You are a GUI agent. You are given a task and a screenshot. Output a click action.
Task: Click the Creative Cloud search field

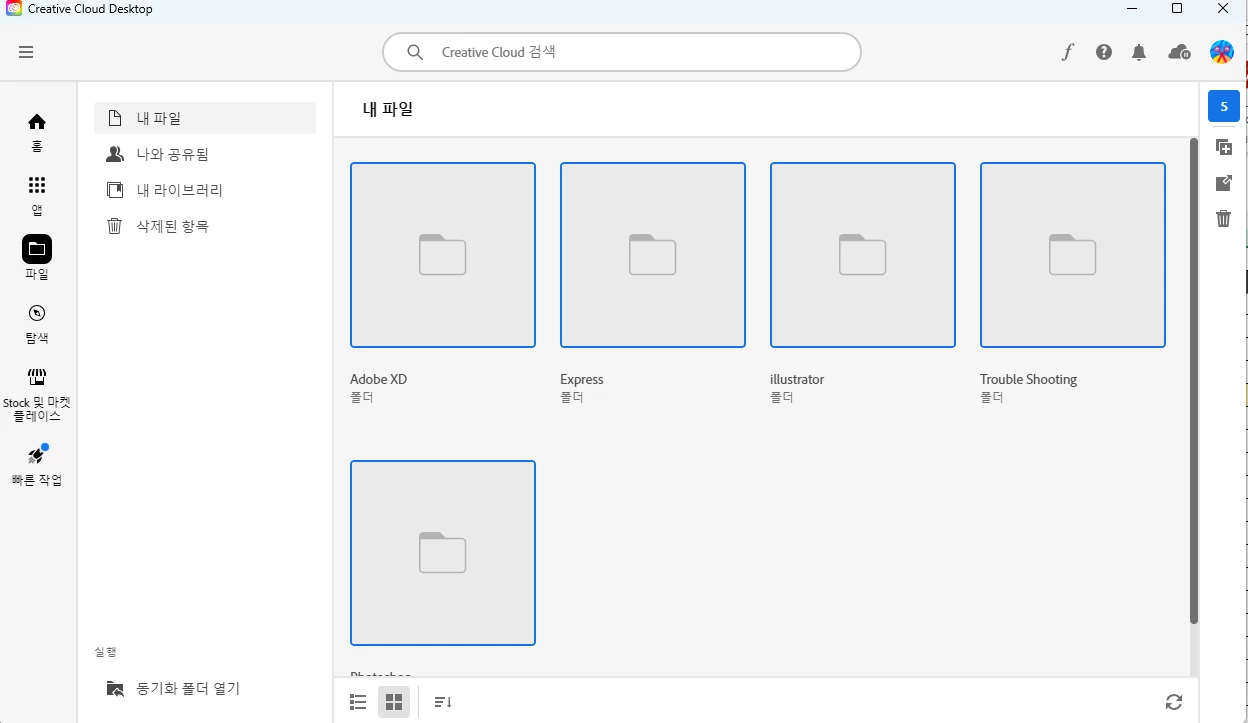tap(621, 52)
